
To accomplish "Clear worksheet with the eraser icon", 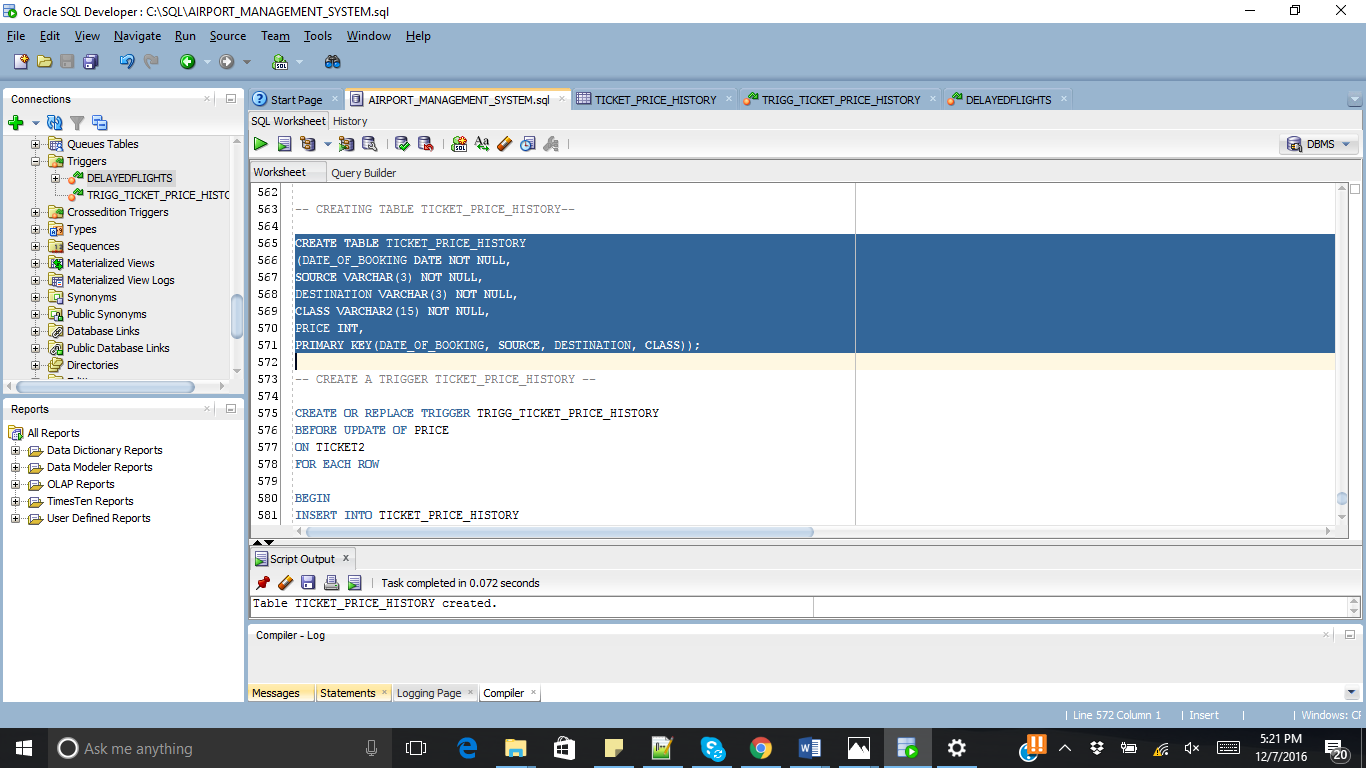I will [504, 144].
